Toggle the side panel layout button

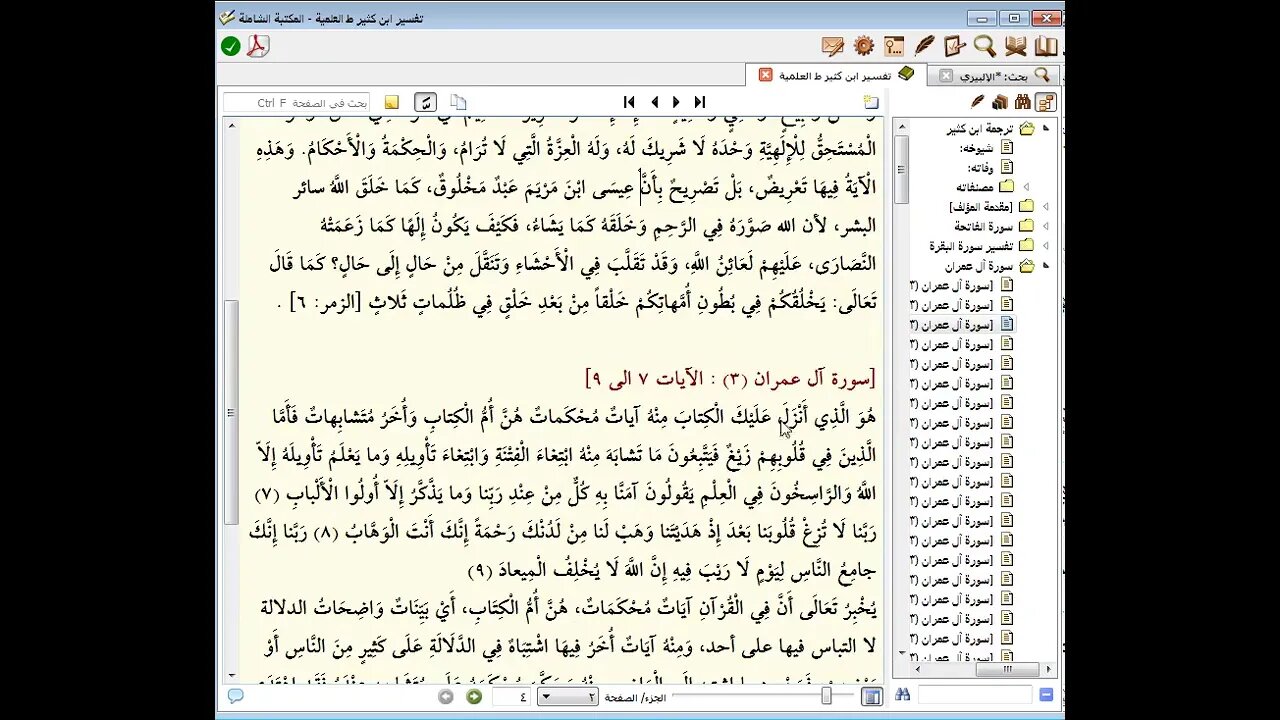click(x=872, y=696)
